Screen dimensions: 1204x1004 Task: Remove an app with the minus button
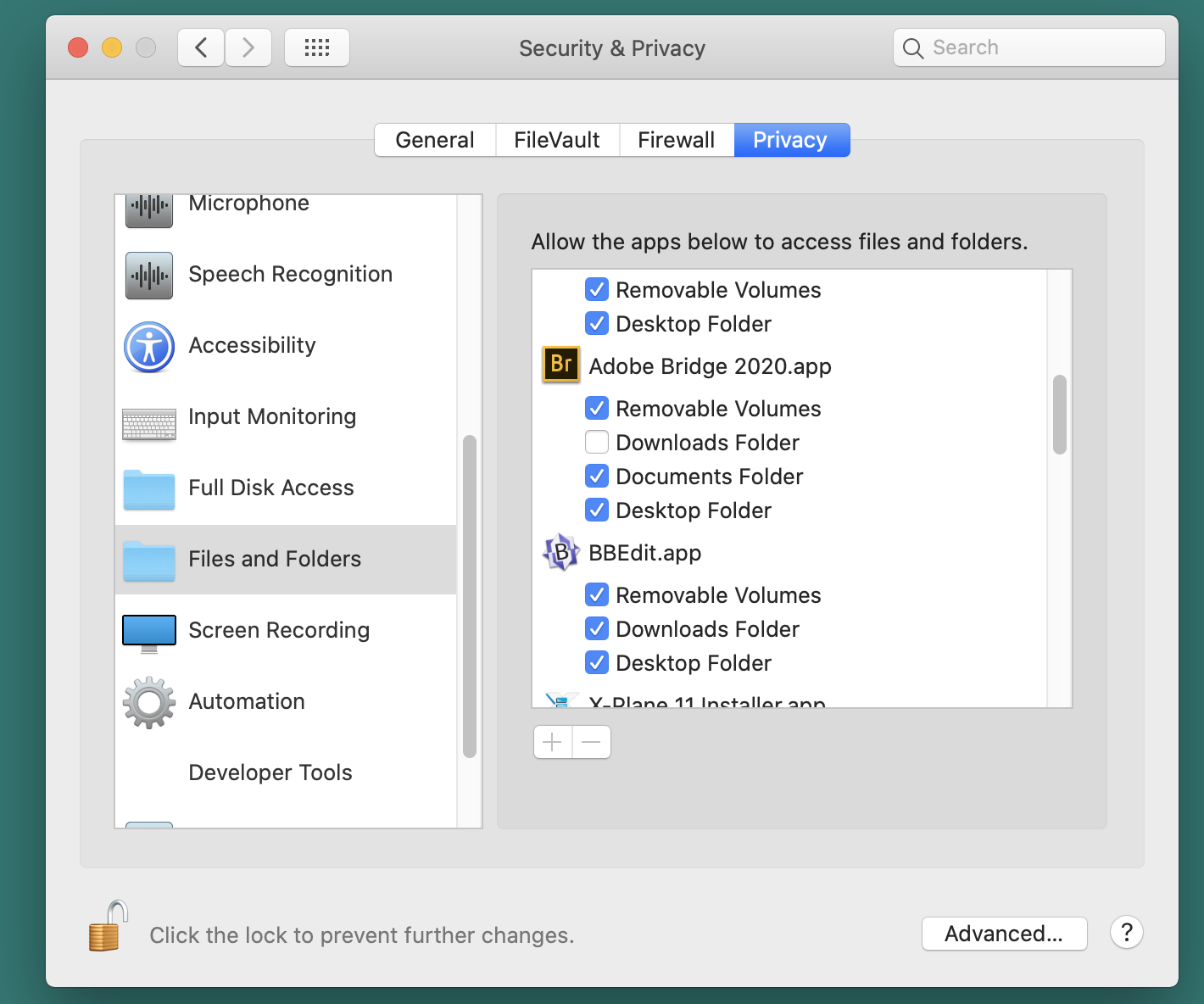pos(592,742)
